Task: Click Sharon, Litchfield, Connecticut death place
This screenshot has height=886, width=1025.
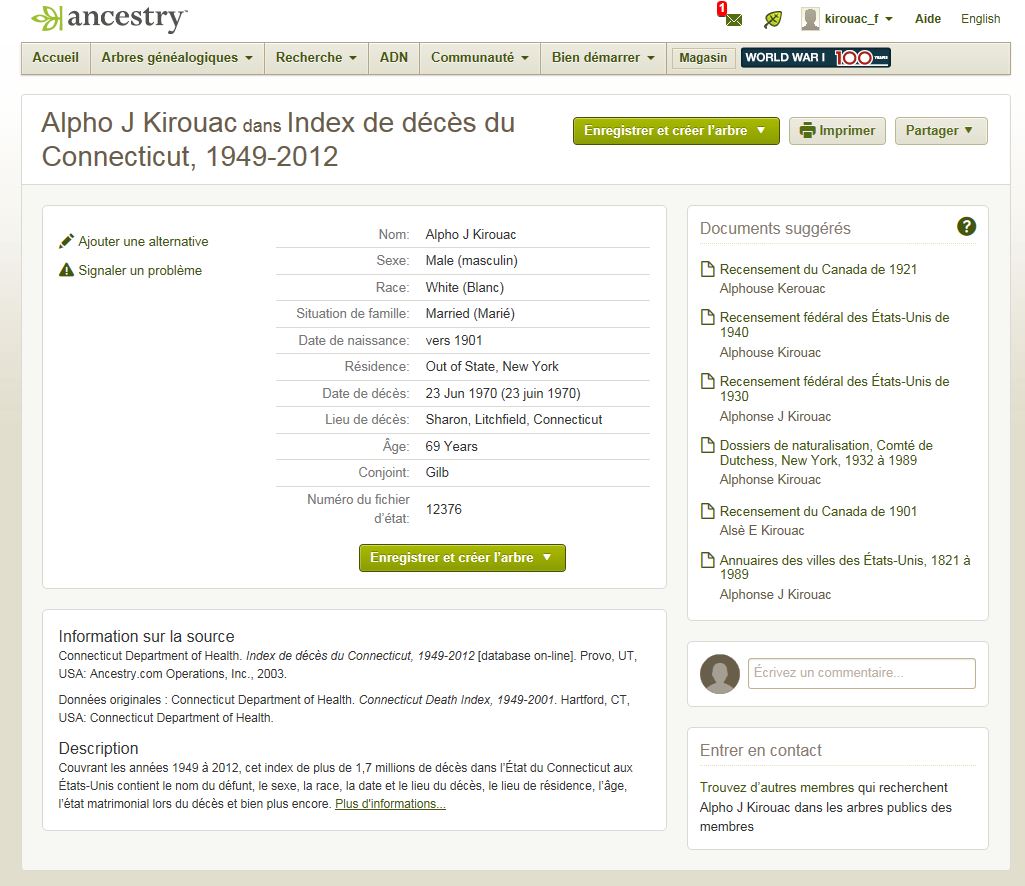Action: (514, 419)
